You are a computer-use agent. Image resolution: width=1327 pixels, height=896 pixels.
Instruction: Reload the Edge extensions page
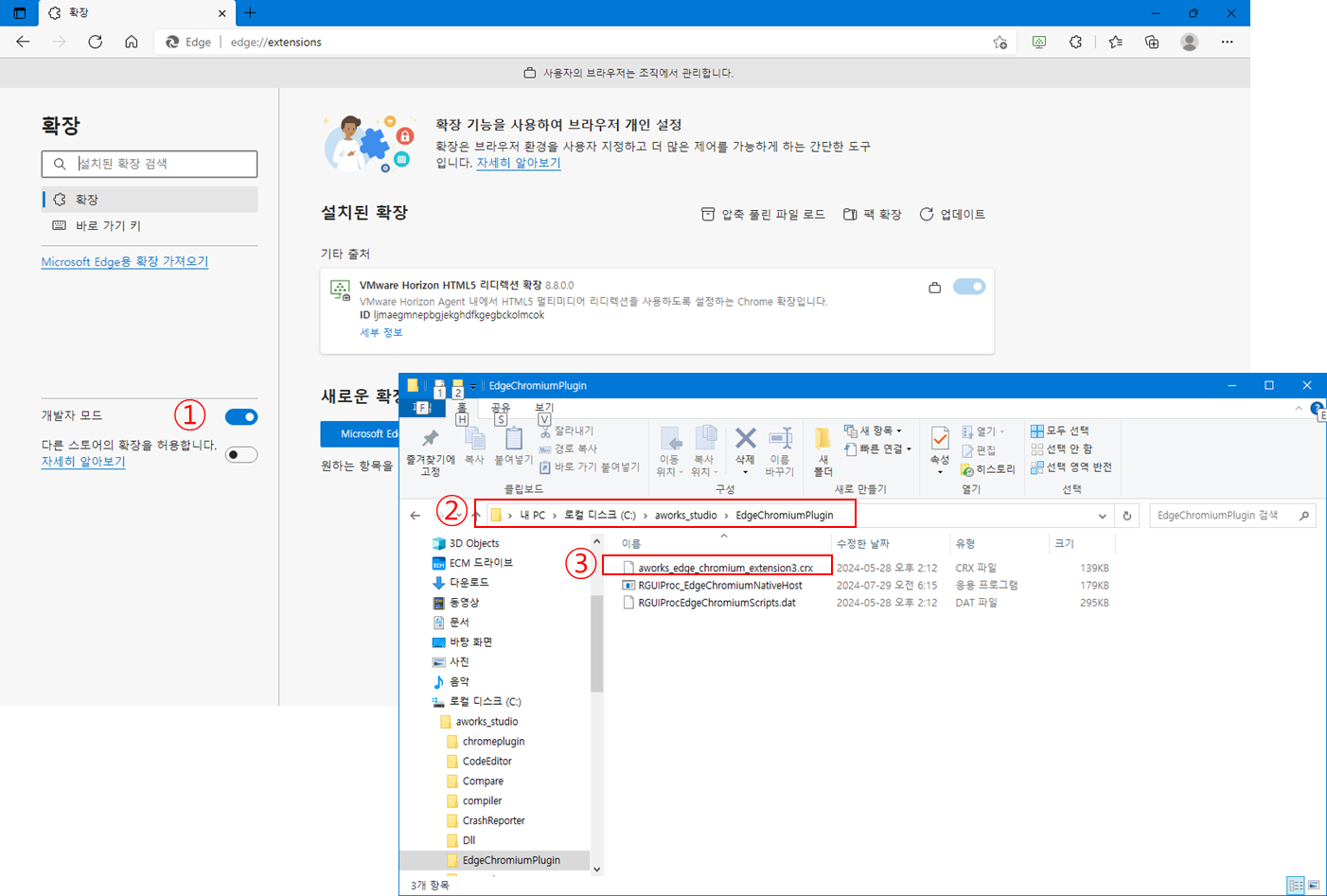95,42
